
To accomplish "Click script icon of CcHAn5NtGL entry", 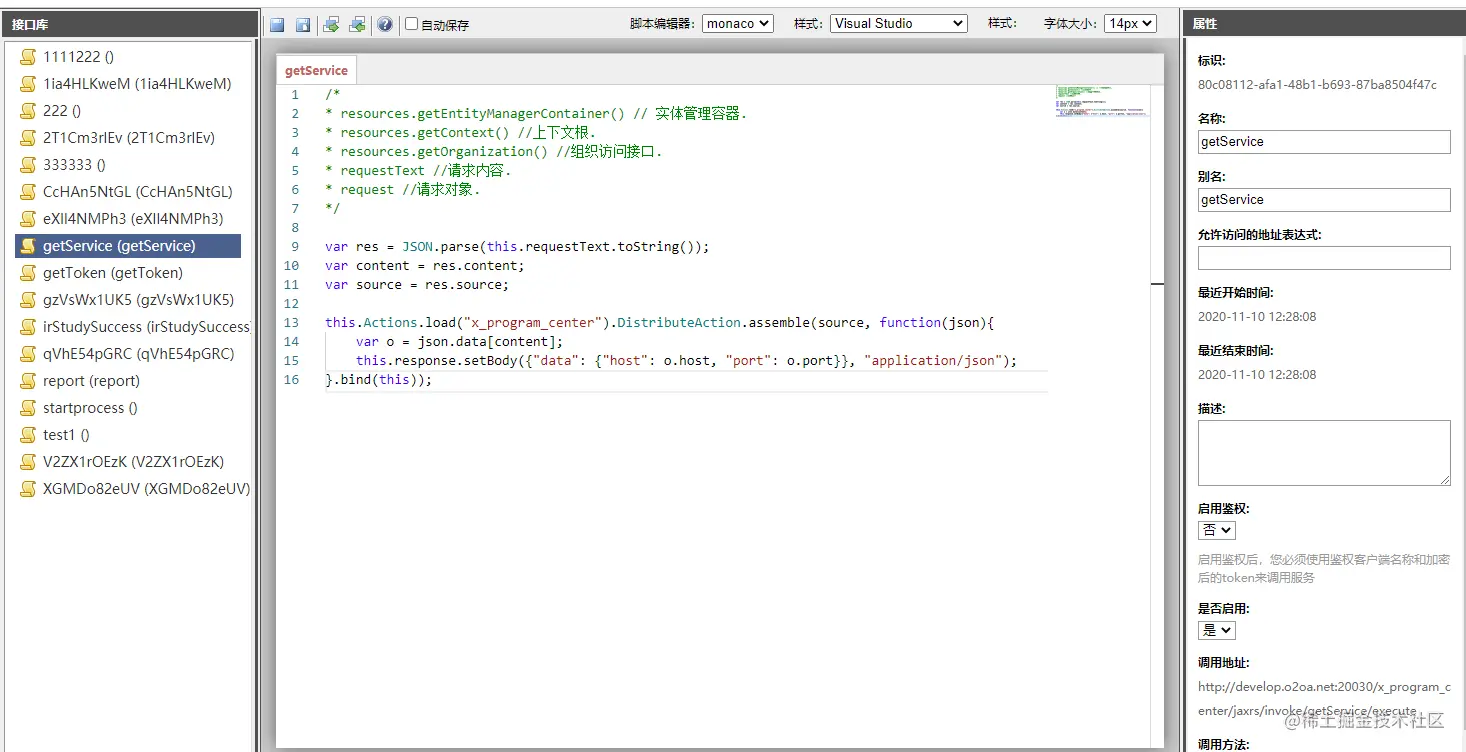I will pyautogui.click(x=28, y=192).
